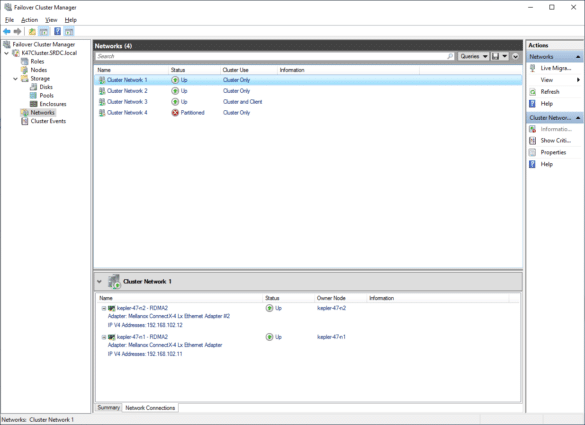Collapse the K47Cluster.SRDC.local tree node
585x425 pixels.
pos(6,53)
